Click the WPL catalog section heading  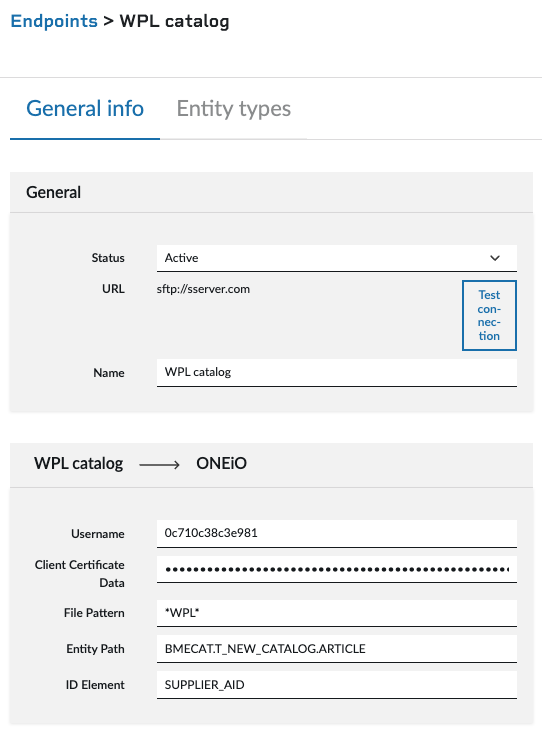79,463
